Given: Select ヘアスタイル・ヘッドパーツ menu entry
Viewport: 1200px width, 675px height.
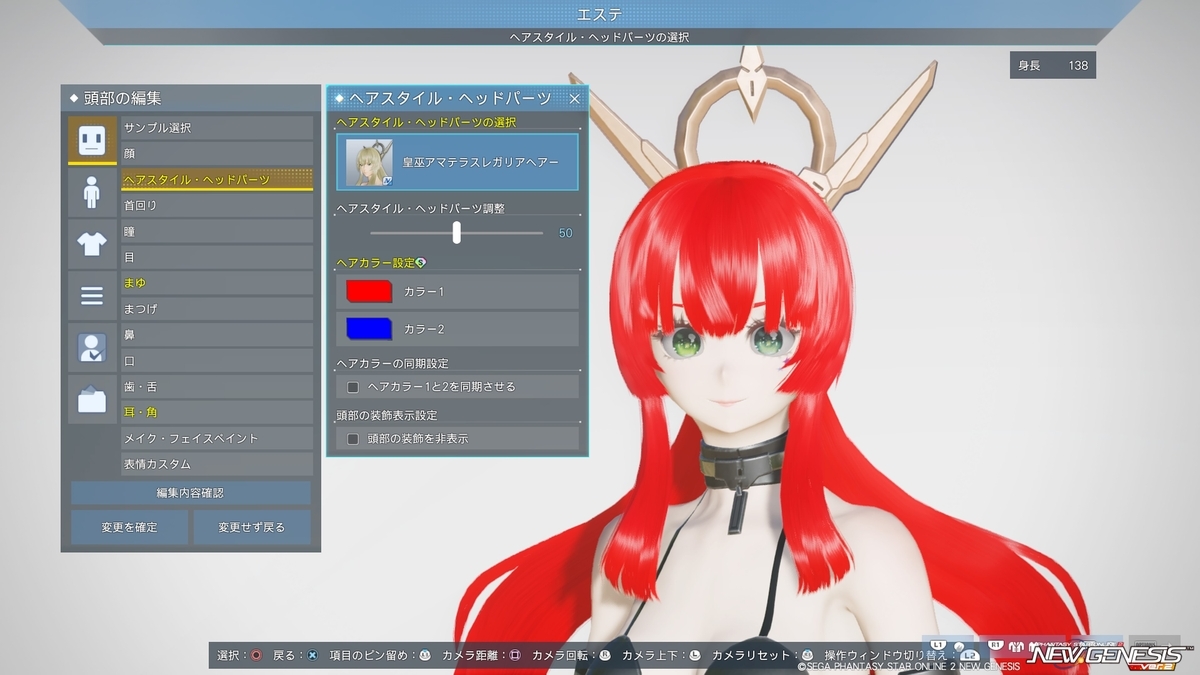Looking at the screenshot, I should 217,180.
